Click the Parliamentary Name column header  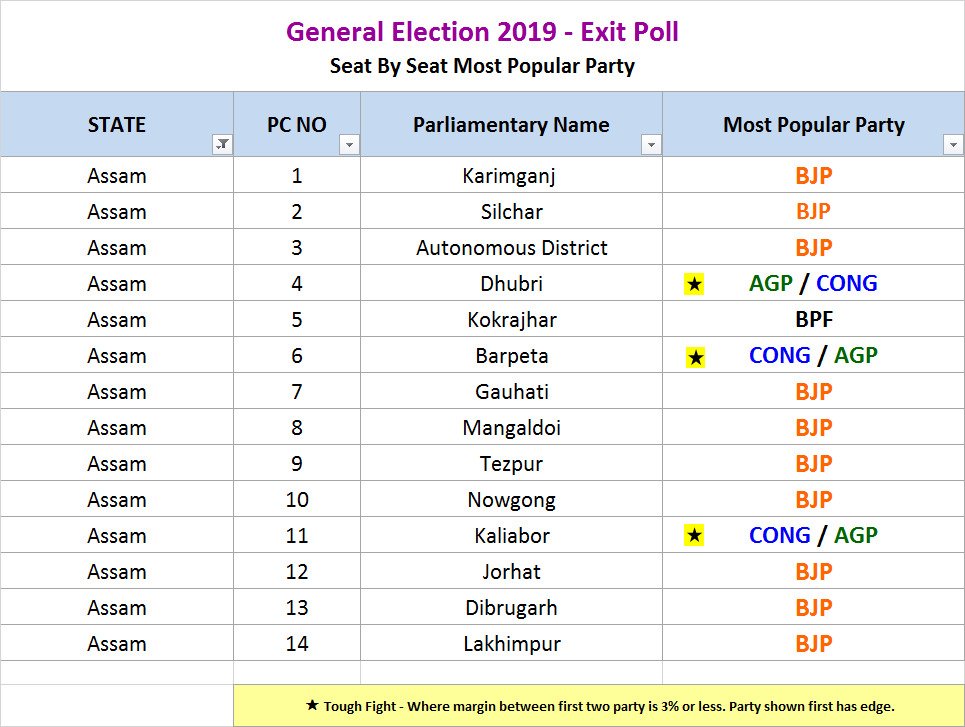point(511,125)
